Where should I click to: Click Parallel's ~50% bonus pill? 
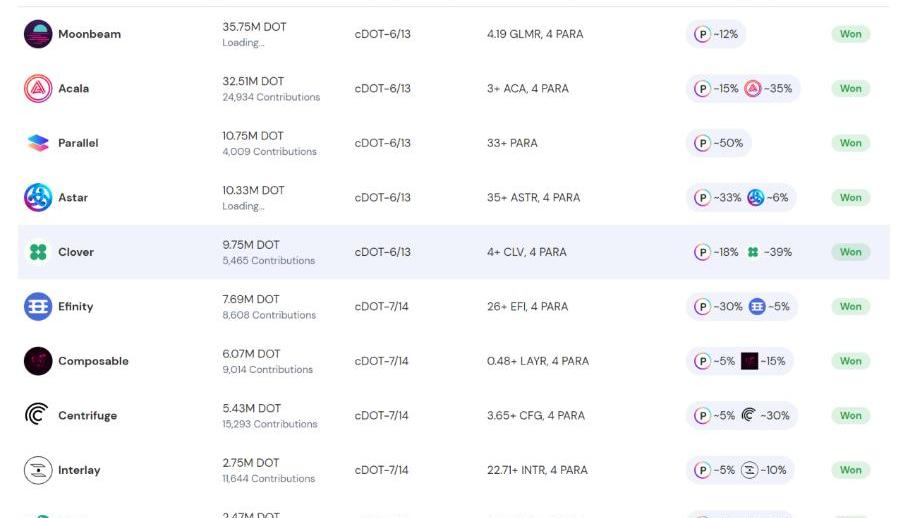(x=719, y=143)
